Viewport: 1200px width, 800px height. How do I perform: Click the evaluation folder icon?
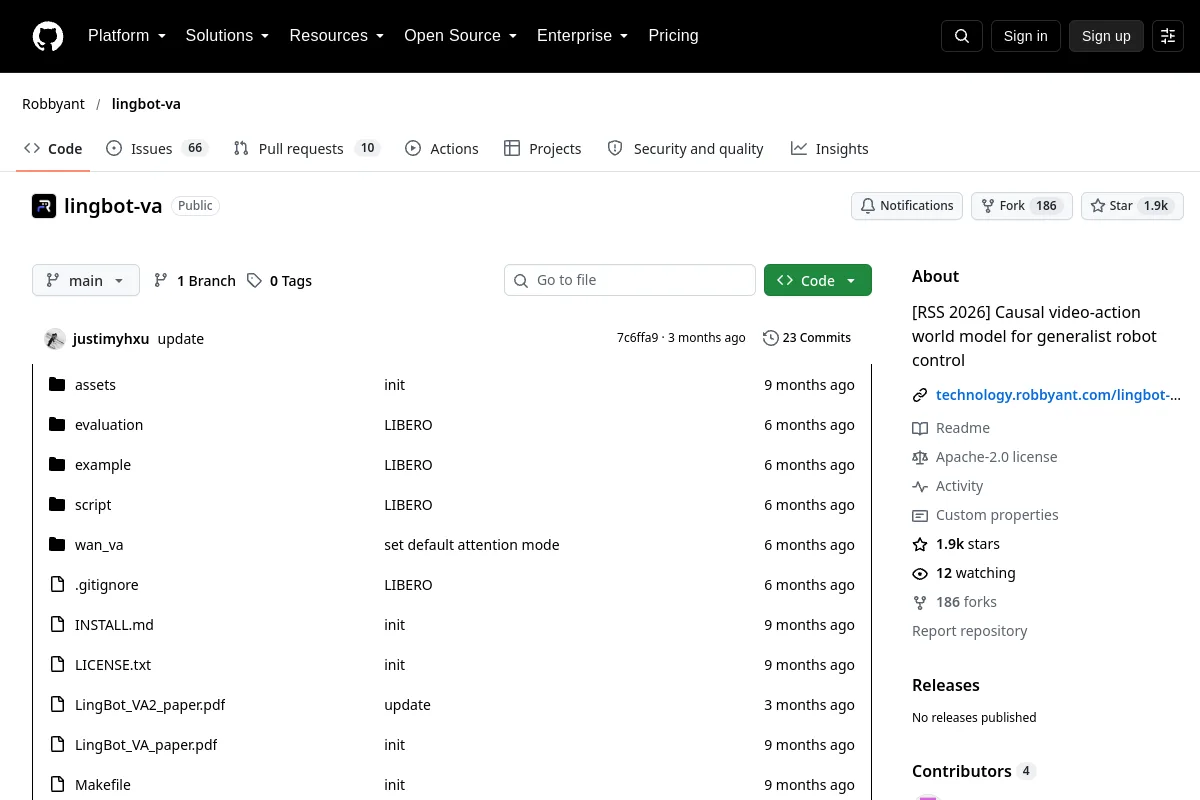point(57,425)
